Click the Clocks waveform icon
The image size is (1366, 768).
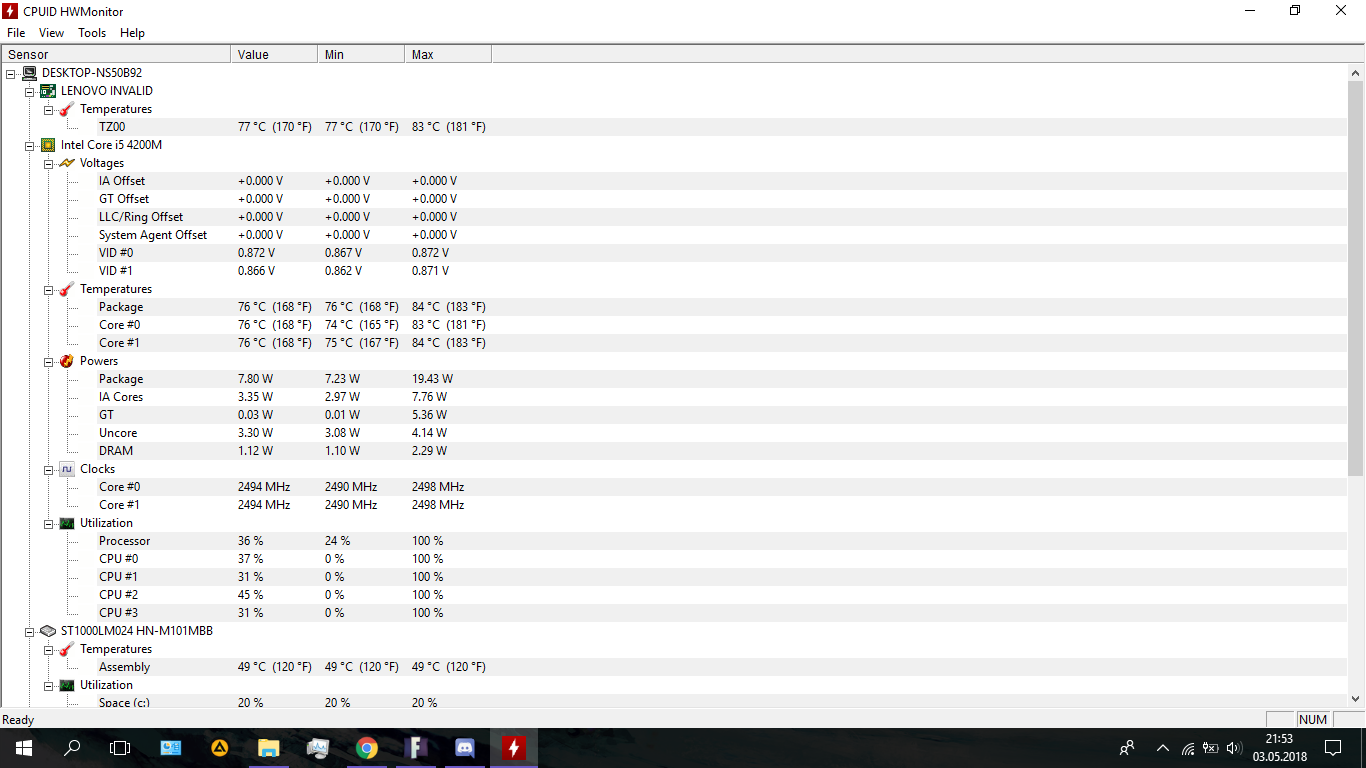[x=67, y=469]
